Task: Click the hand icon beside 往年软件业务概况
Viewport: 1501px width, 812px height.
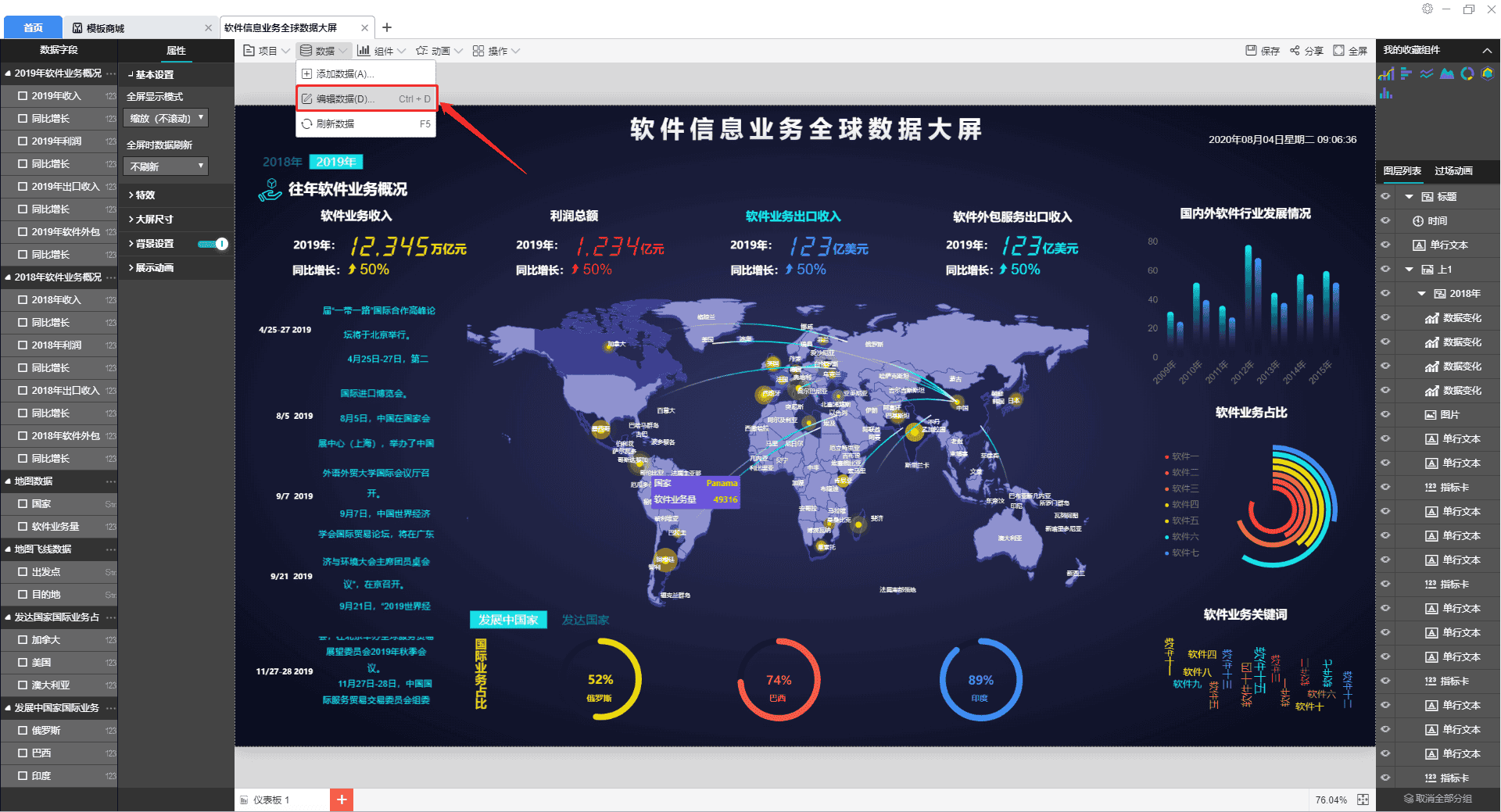Action: click(270, 189)
